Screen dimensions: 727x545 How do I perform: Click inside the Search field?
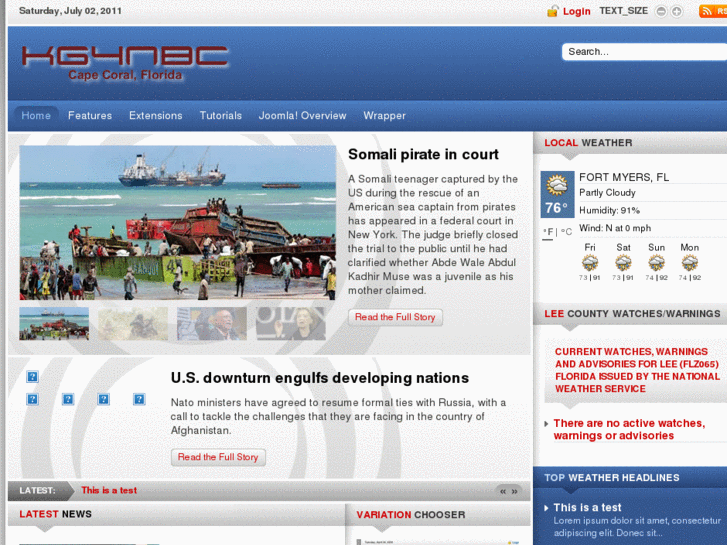tap(644, 52)
